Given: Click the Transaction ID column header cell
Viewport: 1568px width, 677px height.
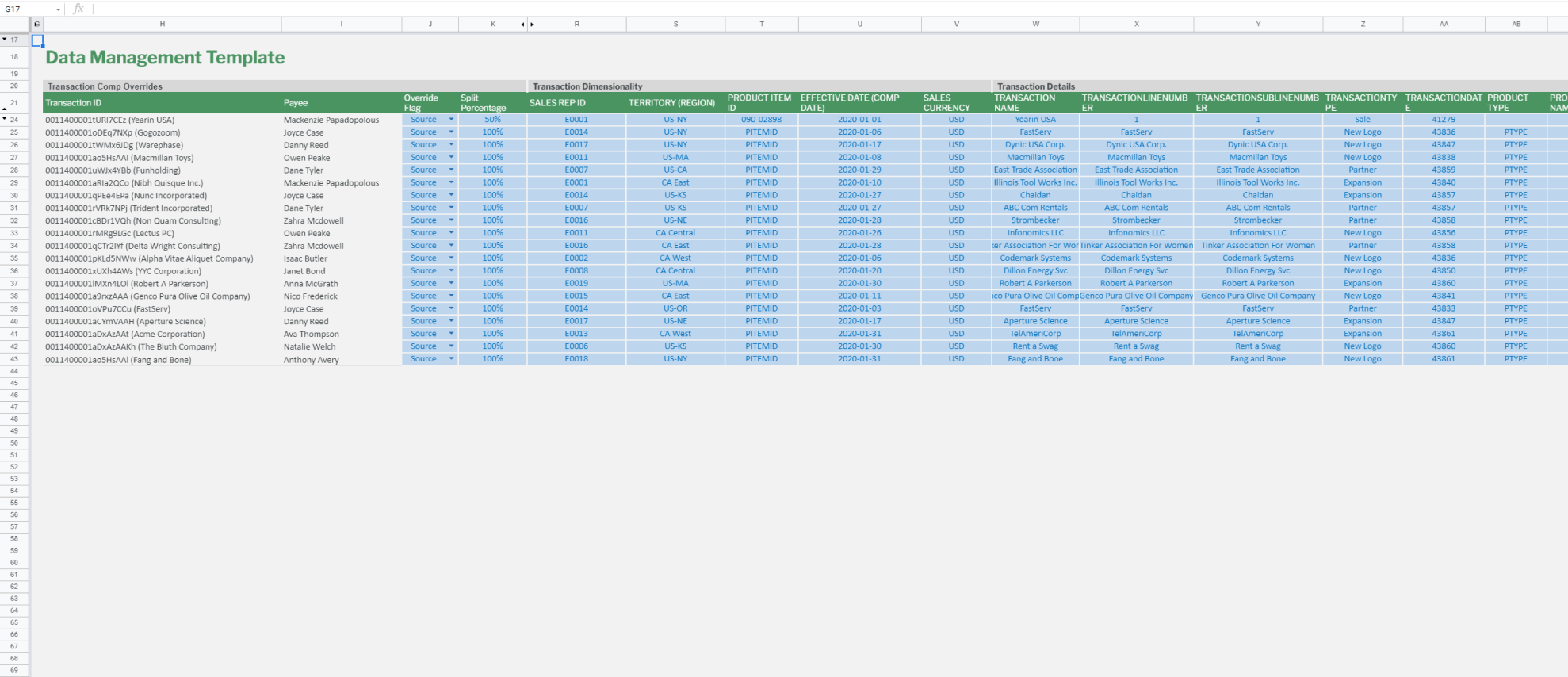Looking at the screenshot, I should point(163,103).
